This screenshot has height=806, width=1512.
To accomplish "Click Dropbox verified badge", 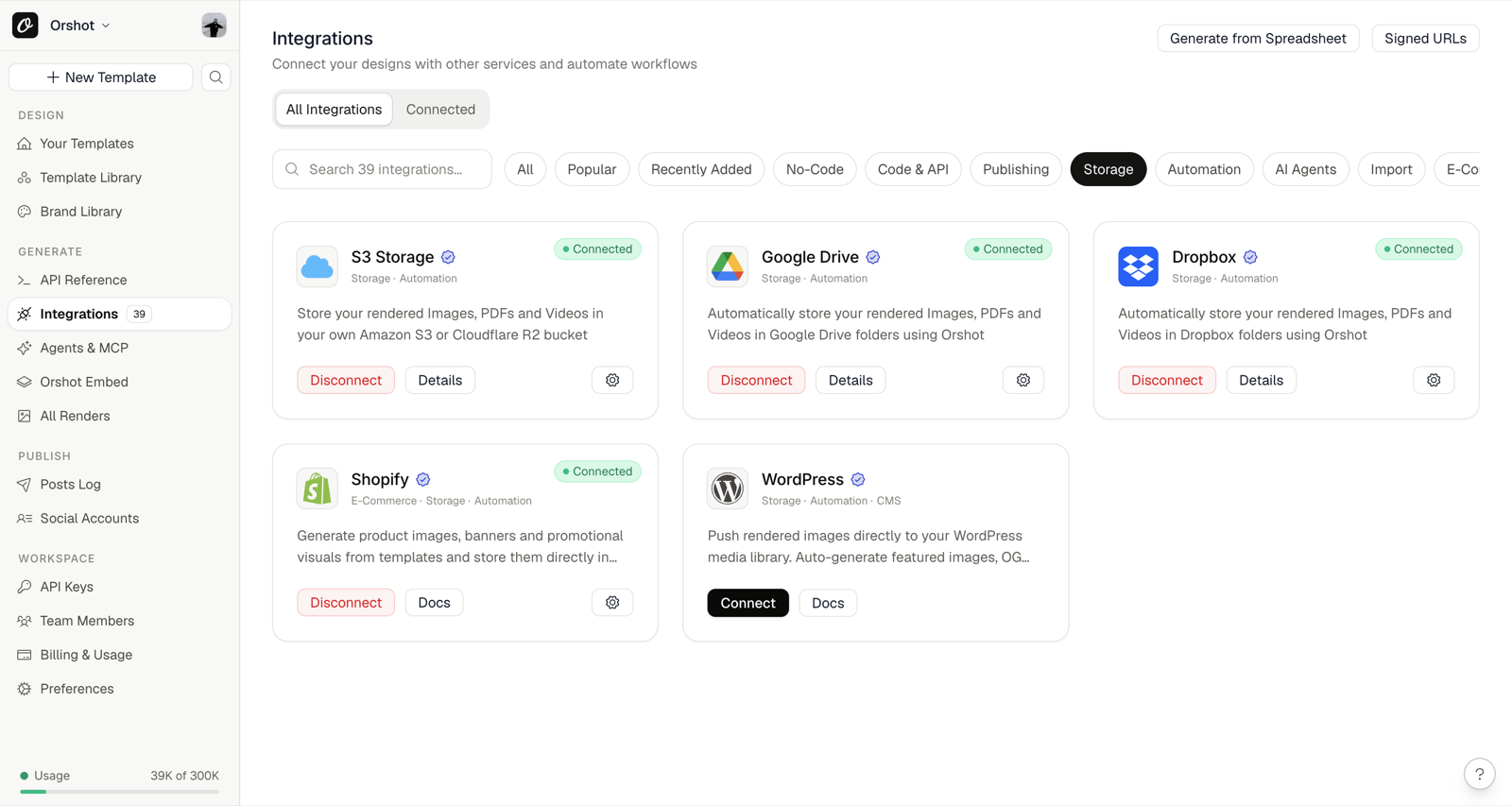I will coord(1250,257).
